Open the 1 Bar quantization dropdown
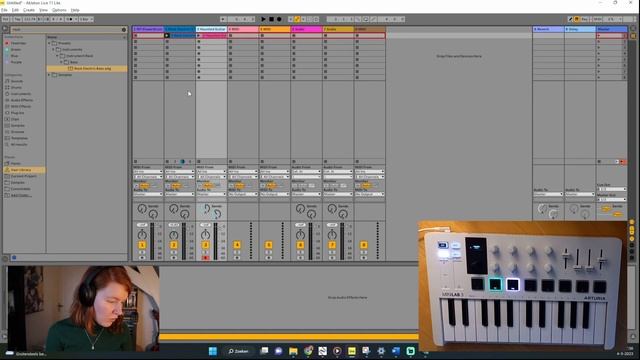Image resolution: width=640 pixels, height=360 pixels. click(86, 19)
